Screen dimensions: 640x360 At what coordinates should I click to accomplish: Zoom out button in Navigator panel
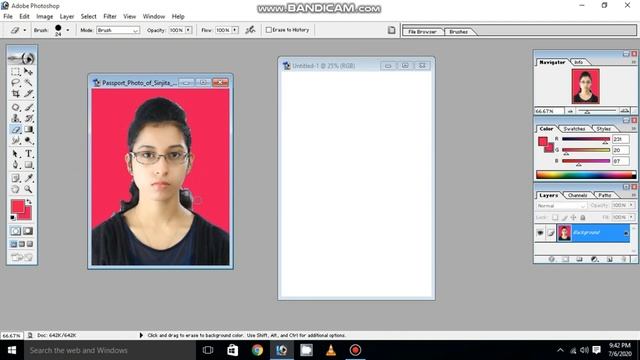coord(570,111)
